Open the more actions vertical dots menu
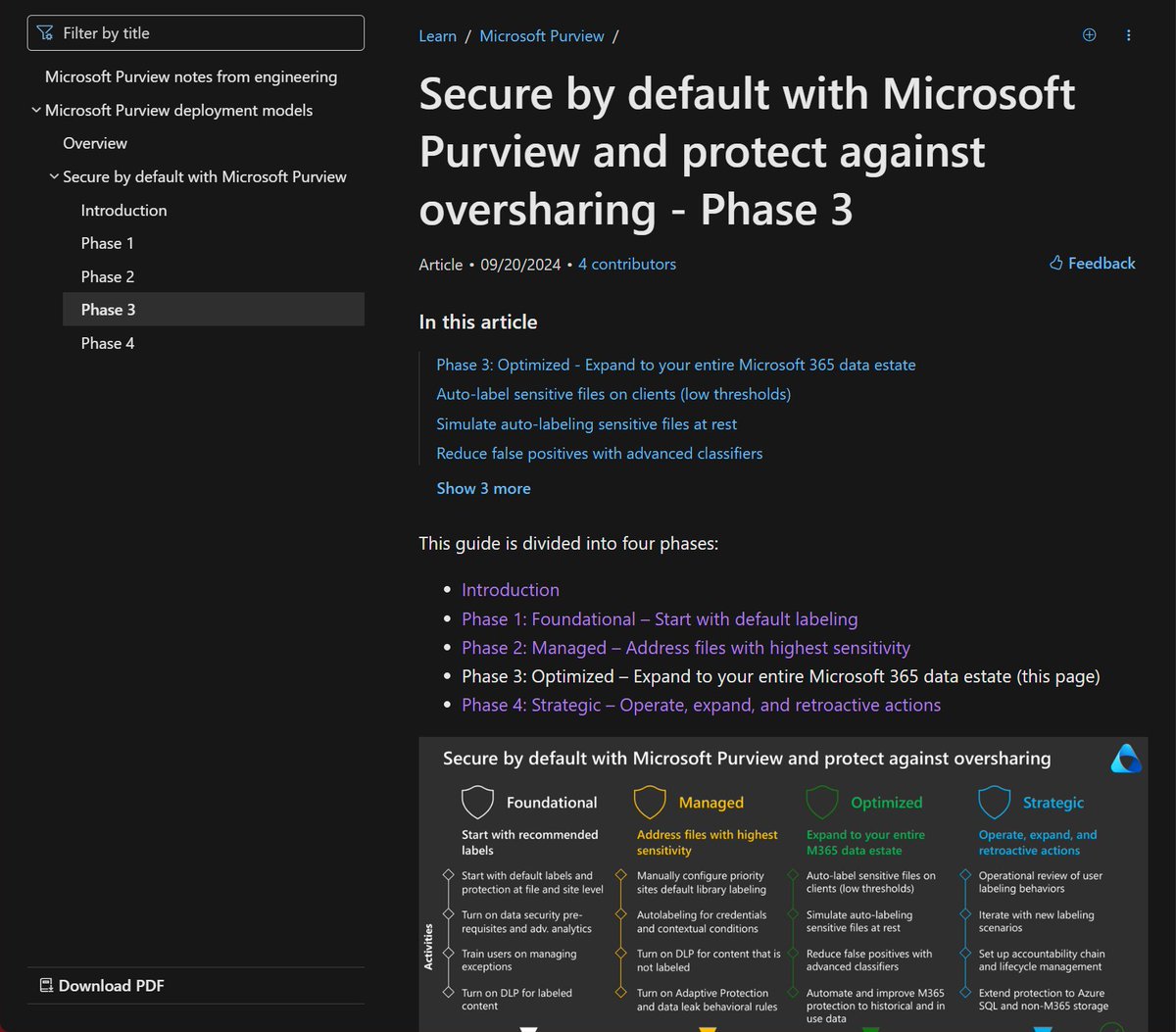 (1128, 34)
